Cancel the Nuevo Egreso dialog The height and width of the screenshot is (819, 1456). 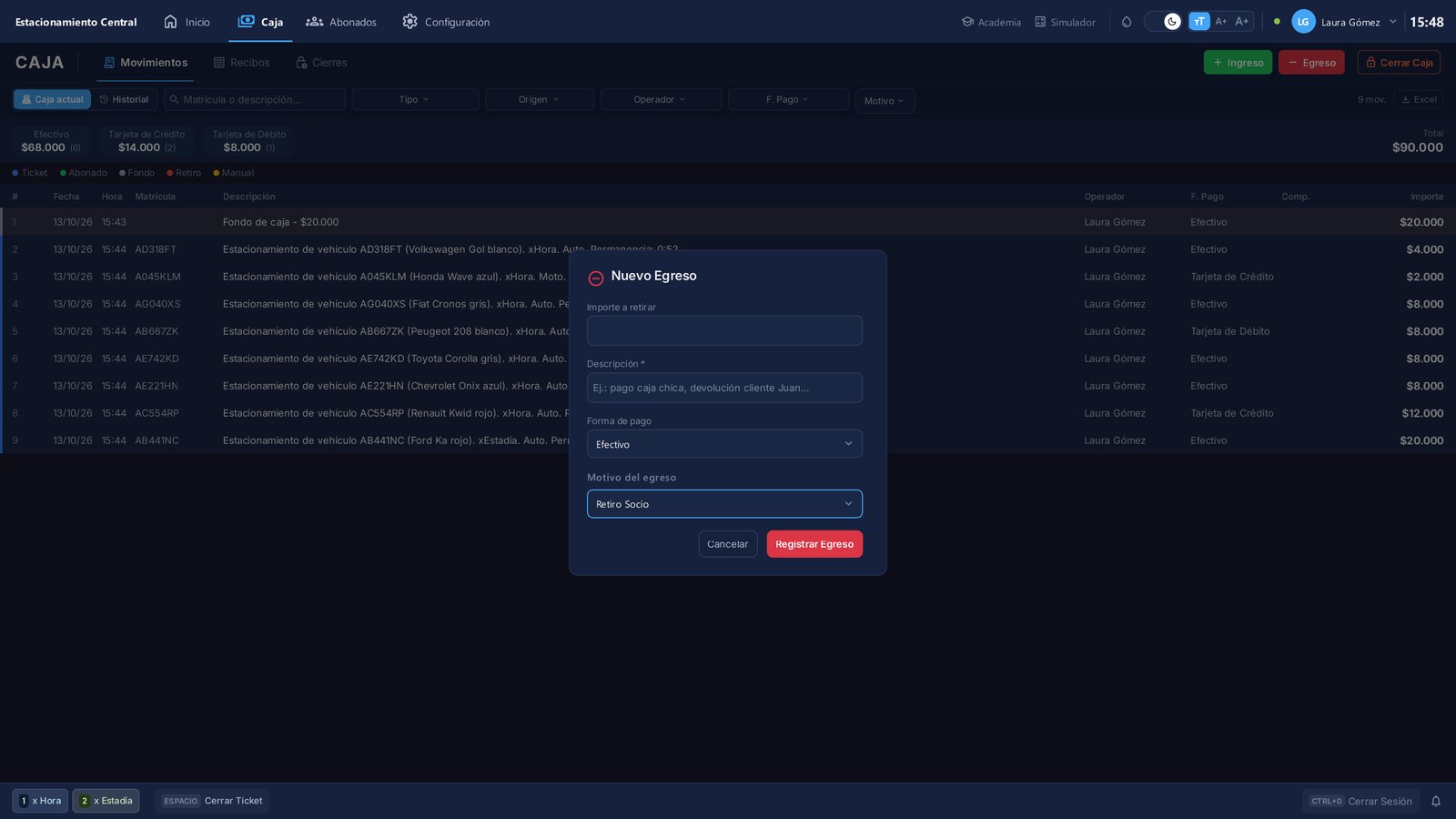tap(727, 544)
